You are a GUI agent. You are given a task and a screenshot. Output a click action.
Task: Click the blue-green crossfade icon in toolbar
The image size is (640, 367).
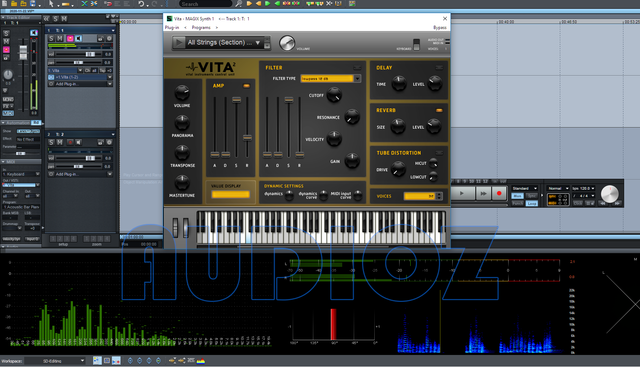[84, 3]
